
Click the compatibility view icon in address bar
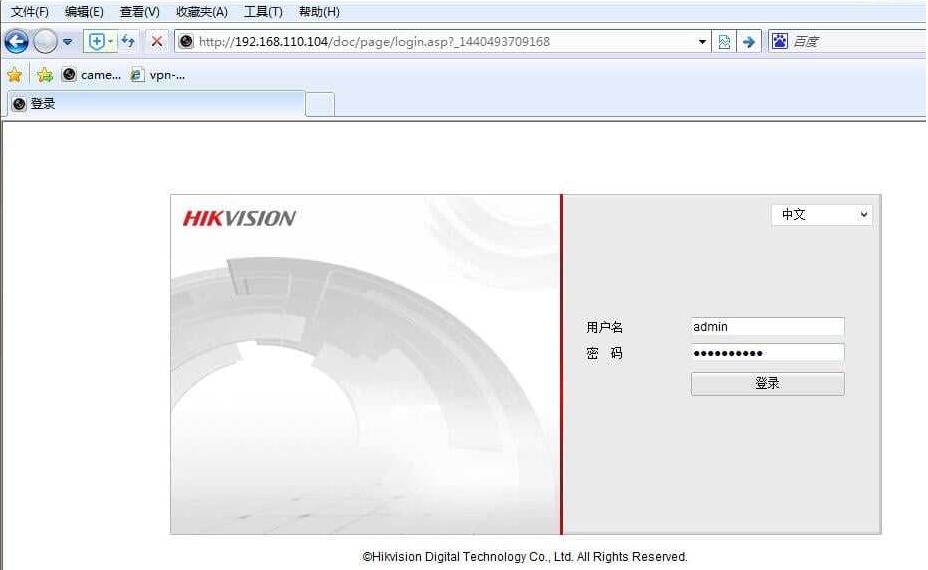coord(724,41)
